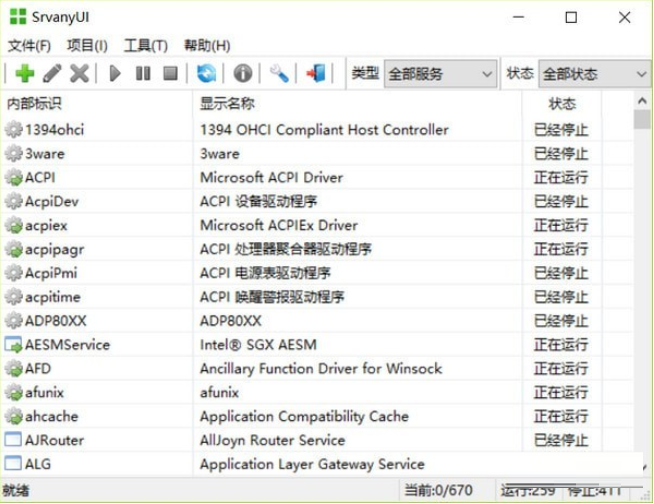Click the gear icon beside ahcache
The height and width of the screenshot is (504, 654).
pos(14,416)
